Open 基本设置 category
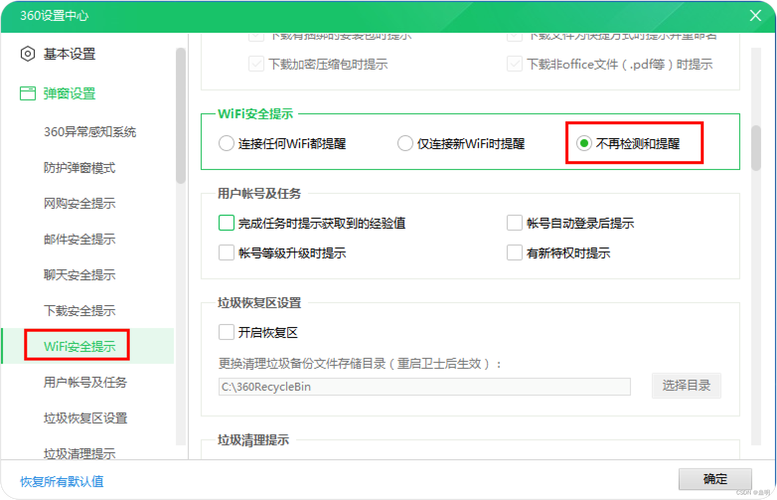Screen dimensions: 777x500 pyautogui.click(x=69, y=54)
